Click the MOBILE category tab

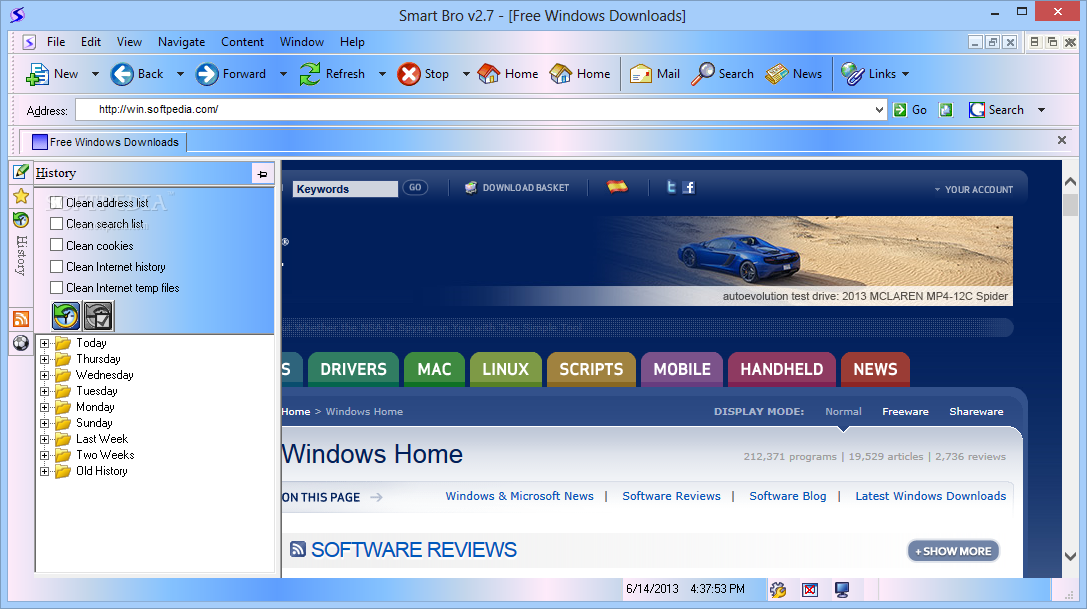(x=682, y=369)
